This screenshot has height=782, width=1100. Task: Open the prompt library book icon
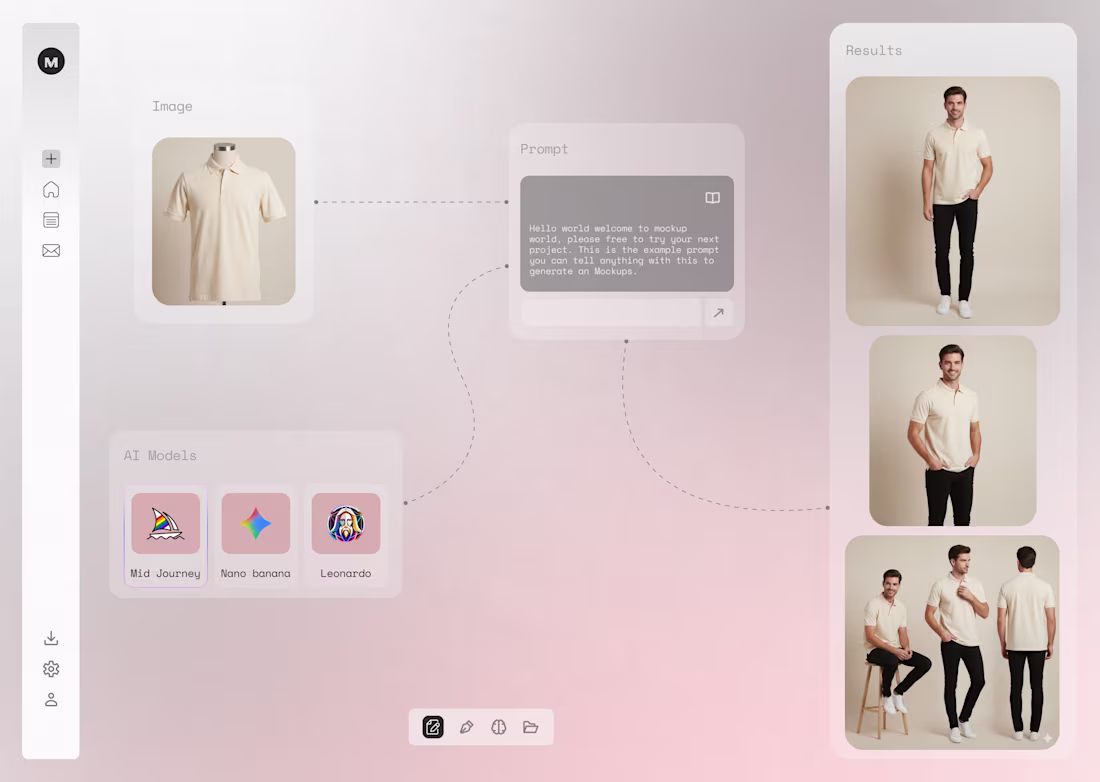coord(711,197)
